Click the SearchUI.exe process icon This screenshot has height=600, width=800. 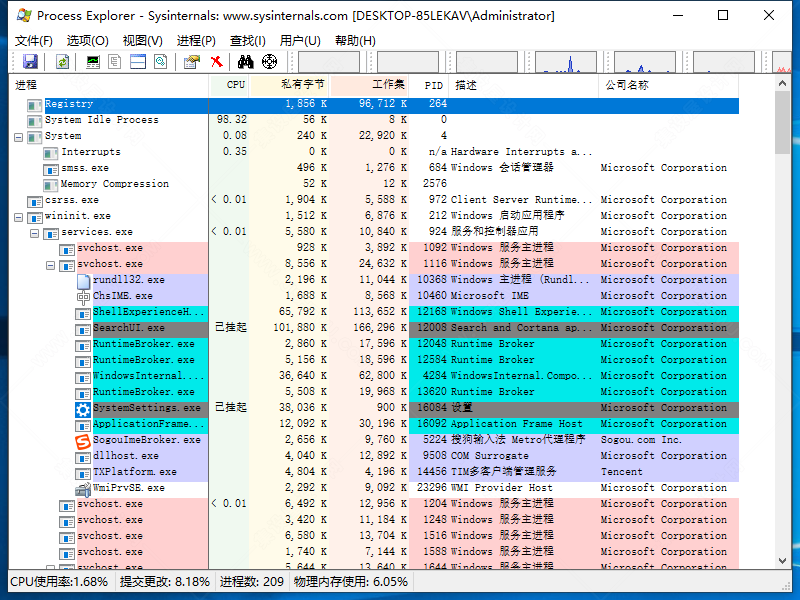[83, 329]
